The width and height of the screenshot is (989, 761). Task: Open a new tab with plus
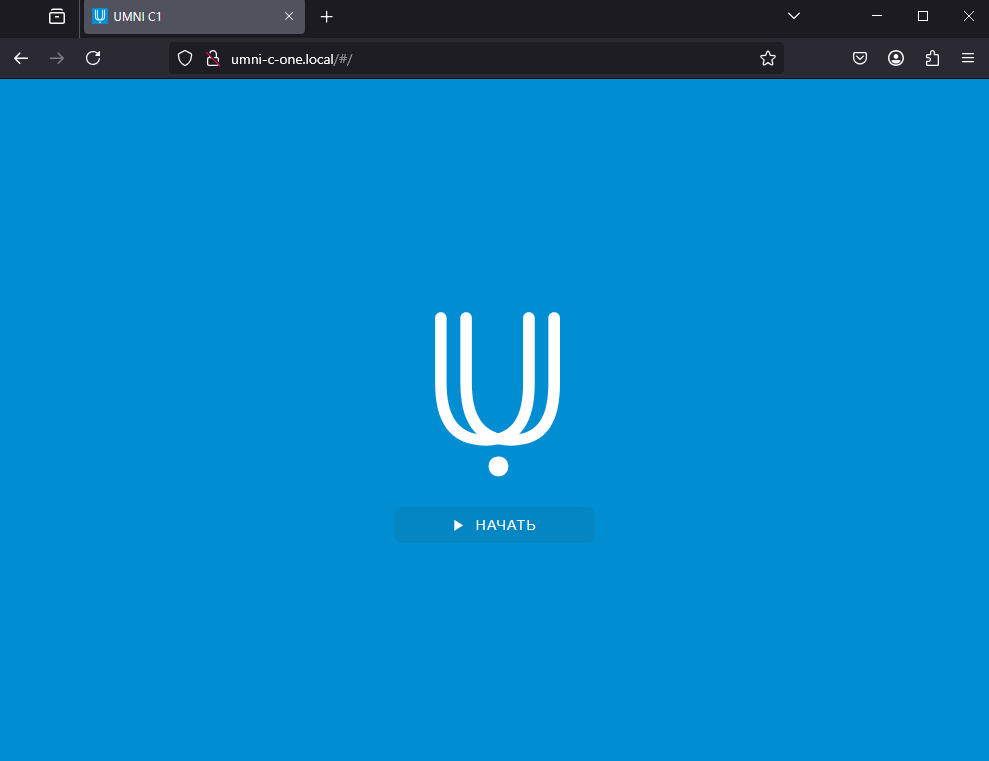click(x=326, y=17)
